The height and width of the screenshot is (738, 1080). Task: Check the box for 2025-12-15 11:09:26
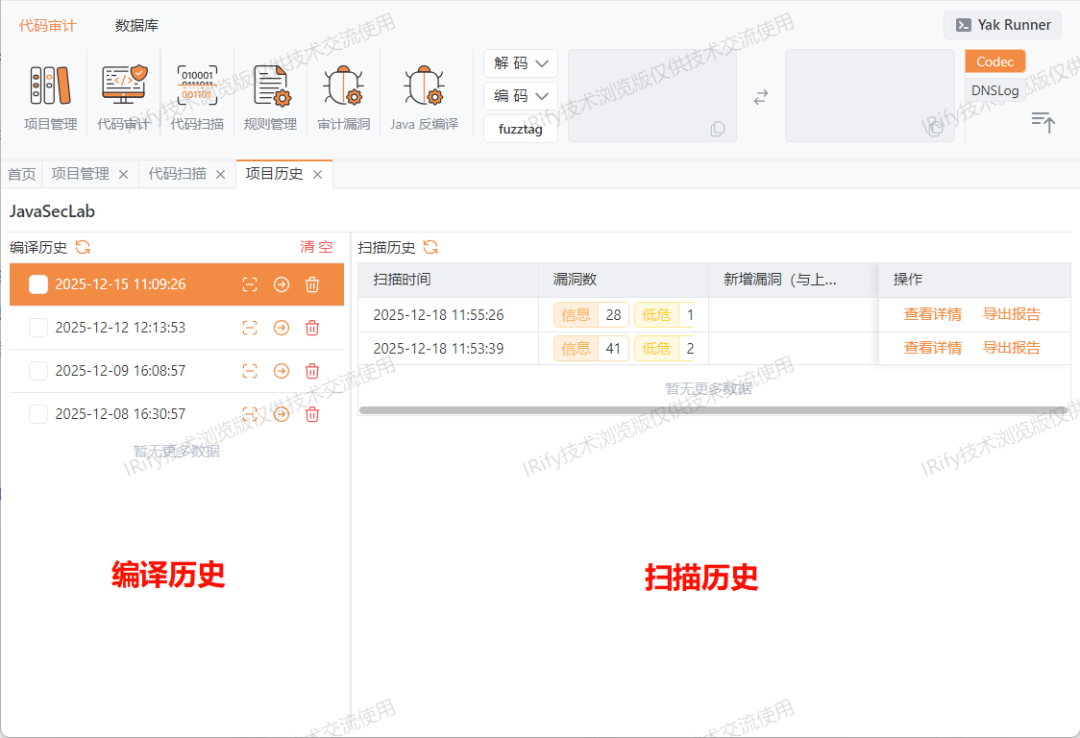click(x=39, y=285)
